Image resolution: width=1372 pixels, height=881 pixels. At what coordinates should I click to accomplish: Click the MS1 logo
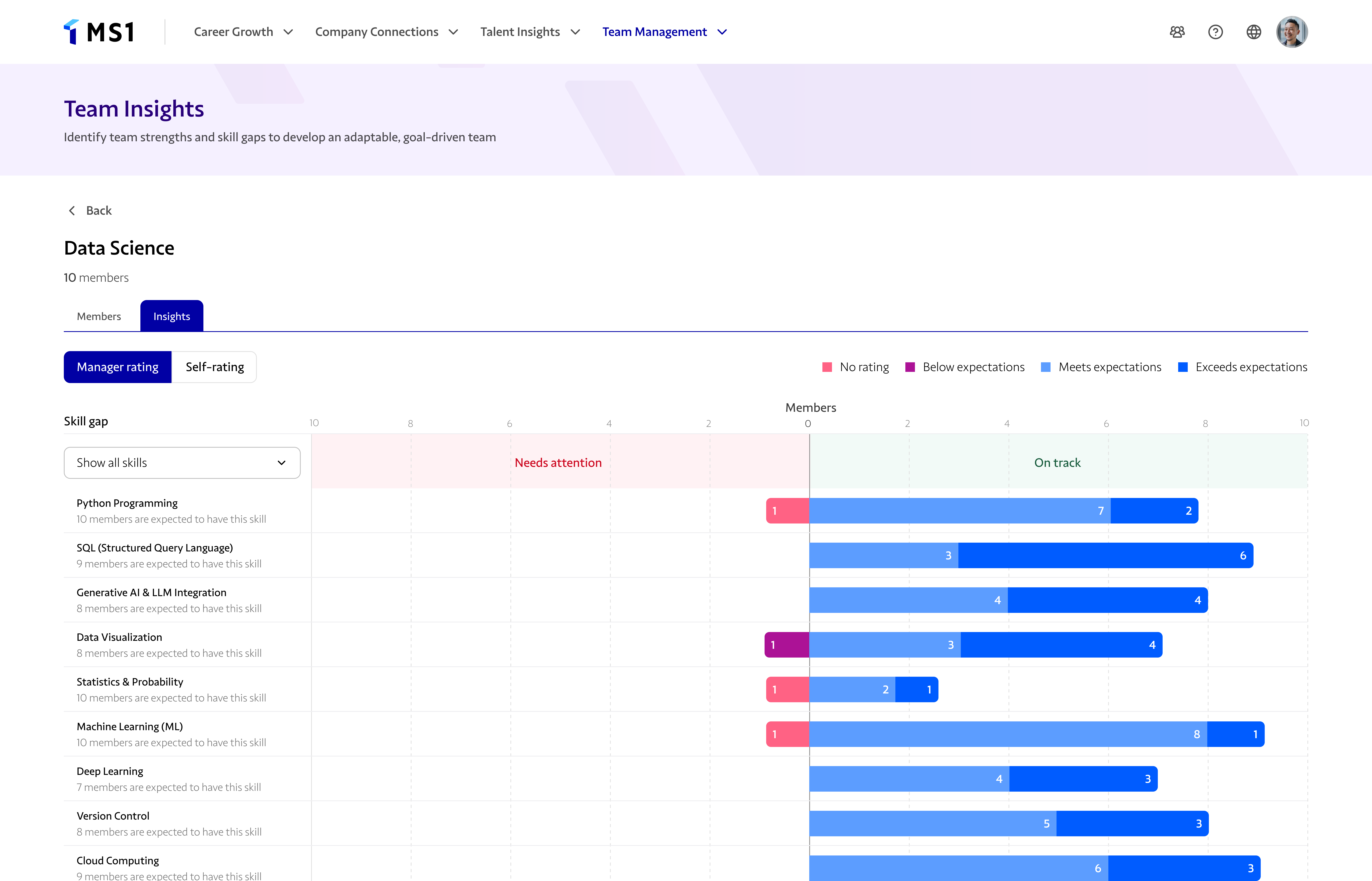click(98, 32)
